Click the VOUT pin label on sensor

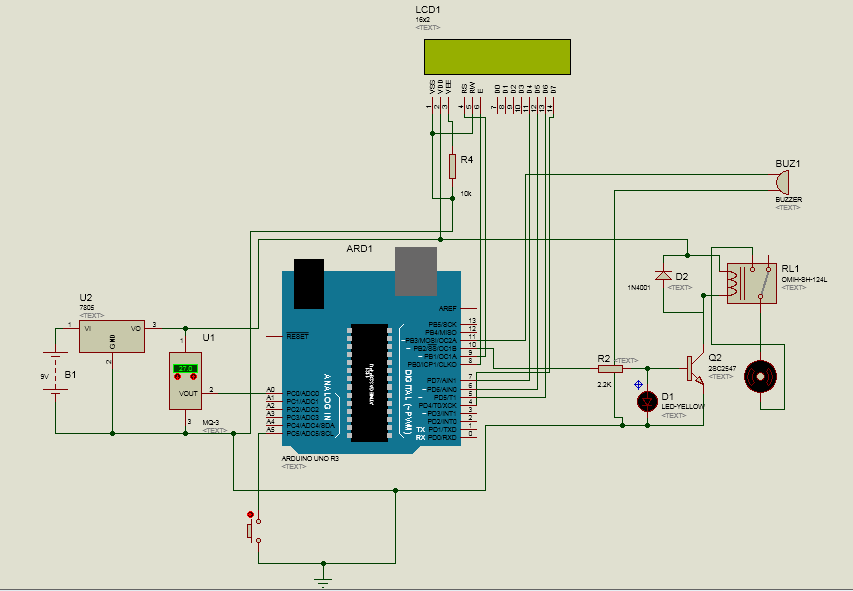[188, 393]
